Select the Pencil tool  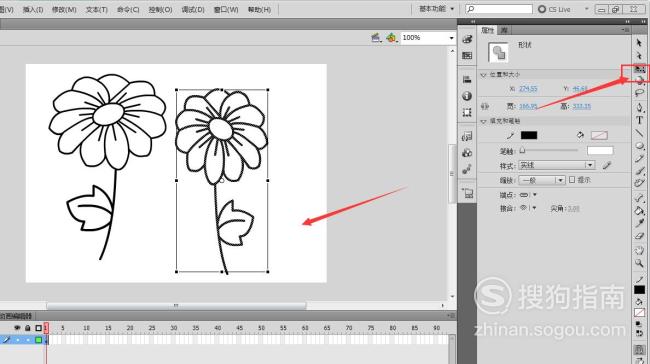coord(639,158)
